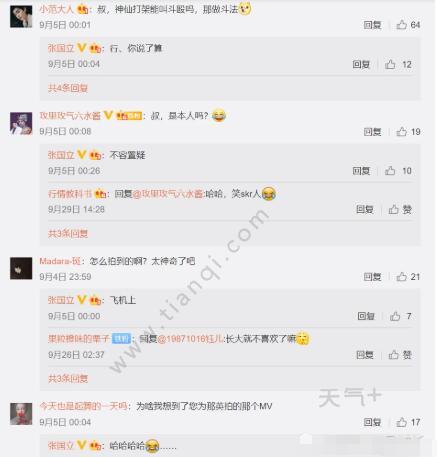Reply to 张国立's 飞机上 comment
Screen dimensions: 437x457
[x=366, y=316]
